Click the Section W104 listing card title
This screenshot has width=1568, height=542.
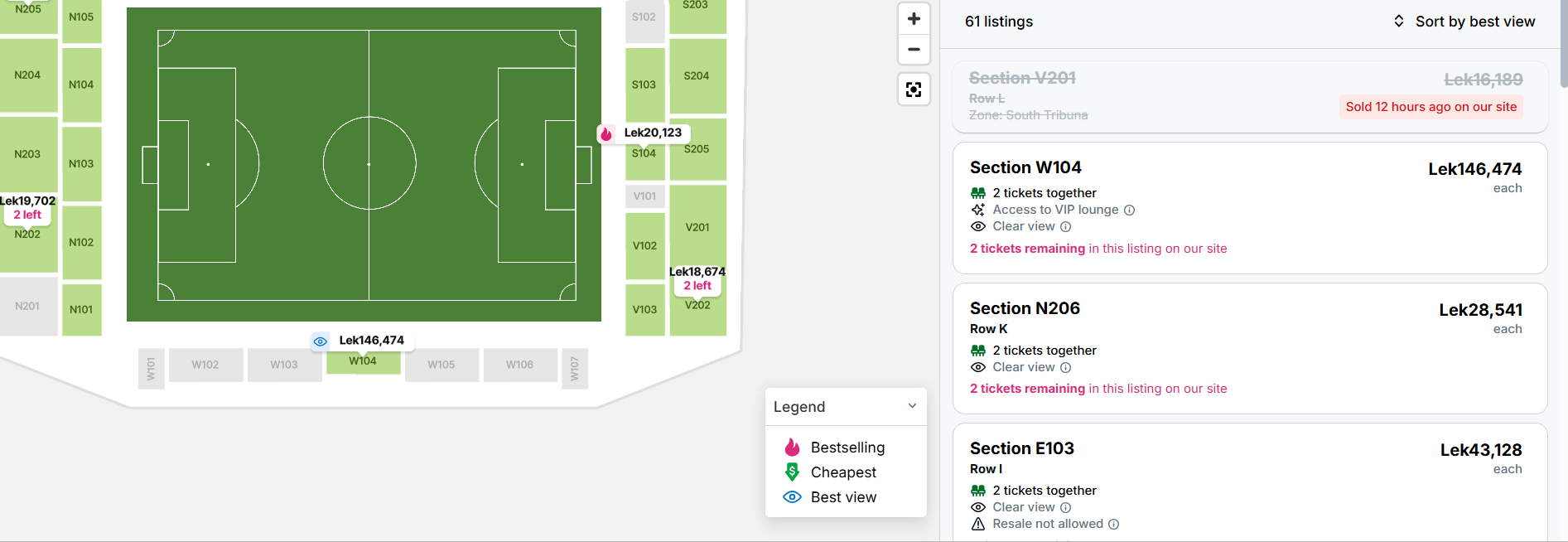1025,167
